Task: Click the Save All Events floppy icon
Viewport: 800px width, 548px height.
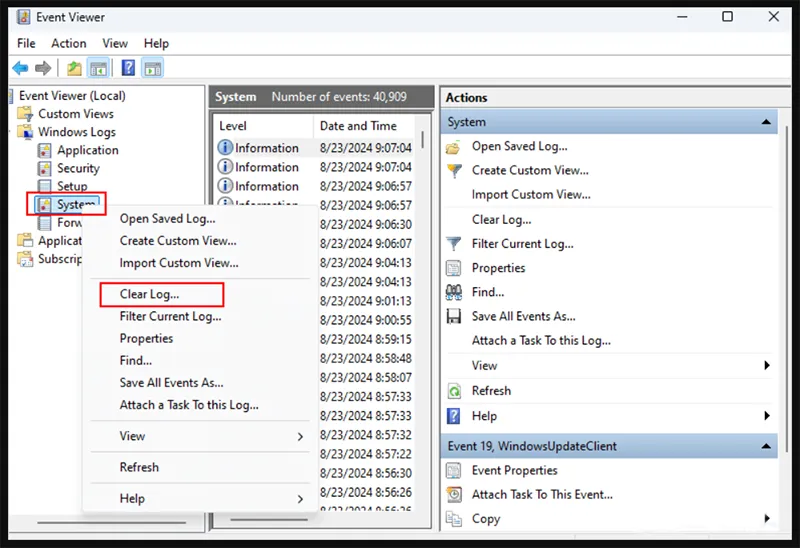Action: coord(453,316)
